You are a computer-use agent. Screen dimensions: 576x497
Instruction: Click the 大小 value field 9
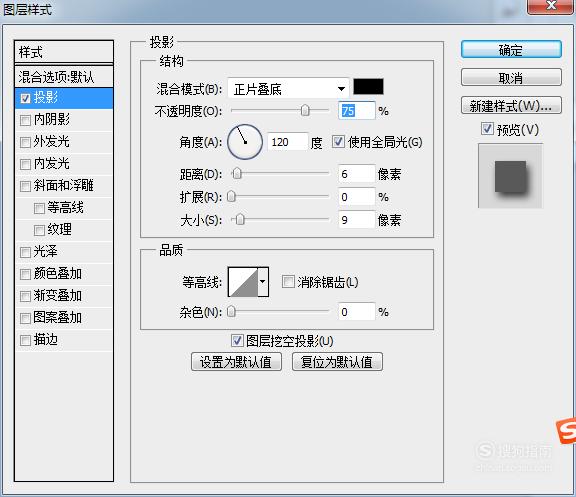click(357, 220)
